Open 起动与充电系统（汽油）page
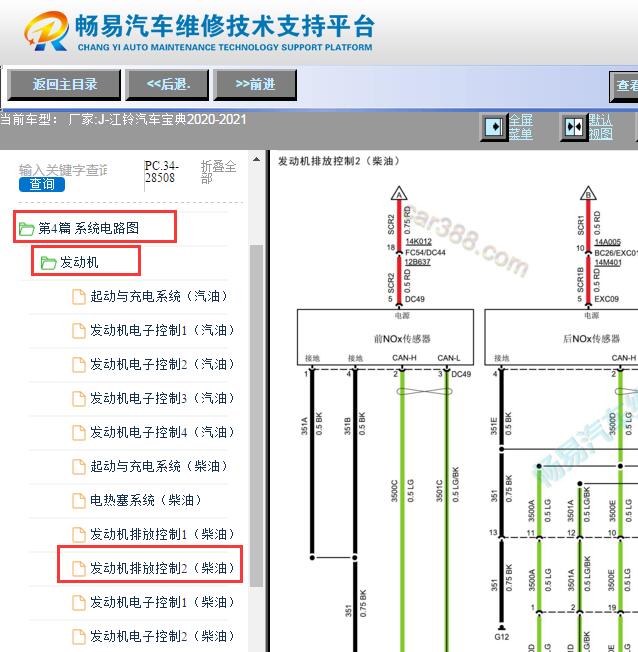The image size is (638, 652). 159,296
